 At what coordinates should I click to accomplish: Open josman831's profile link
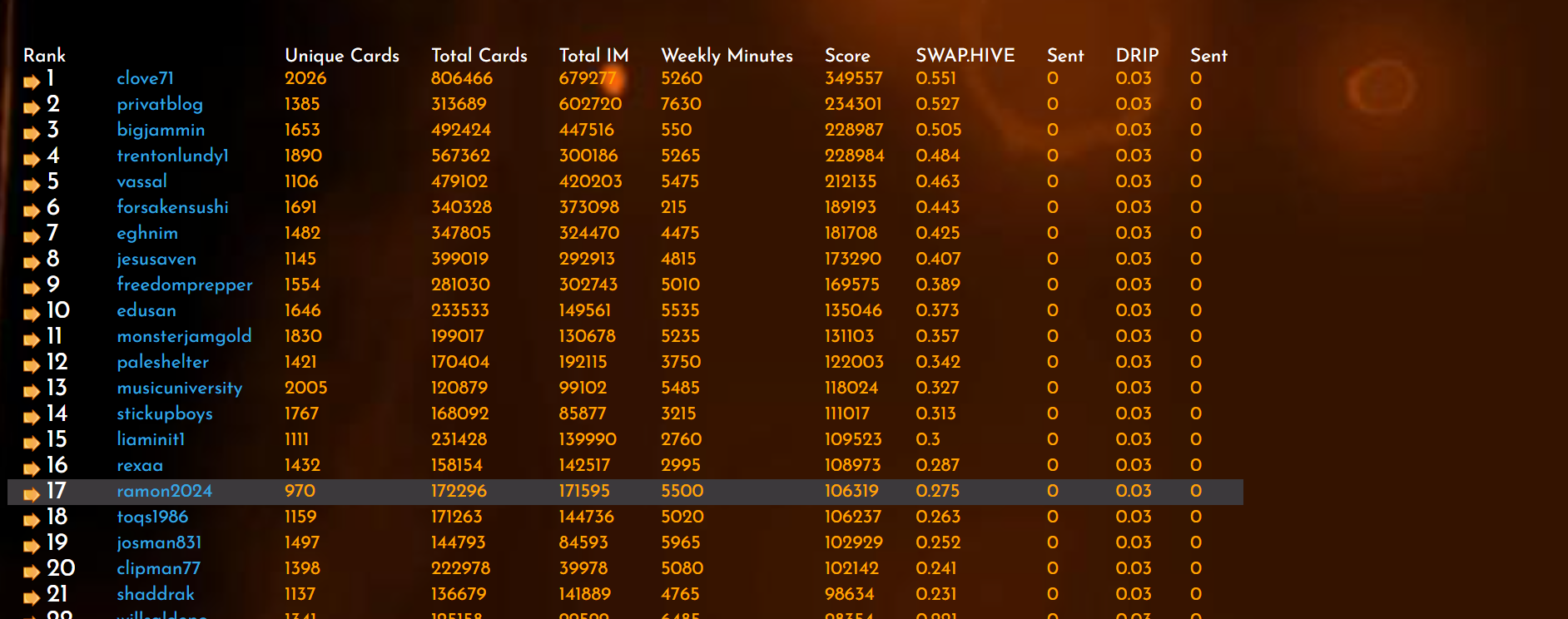coord(159,543)
